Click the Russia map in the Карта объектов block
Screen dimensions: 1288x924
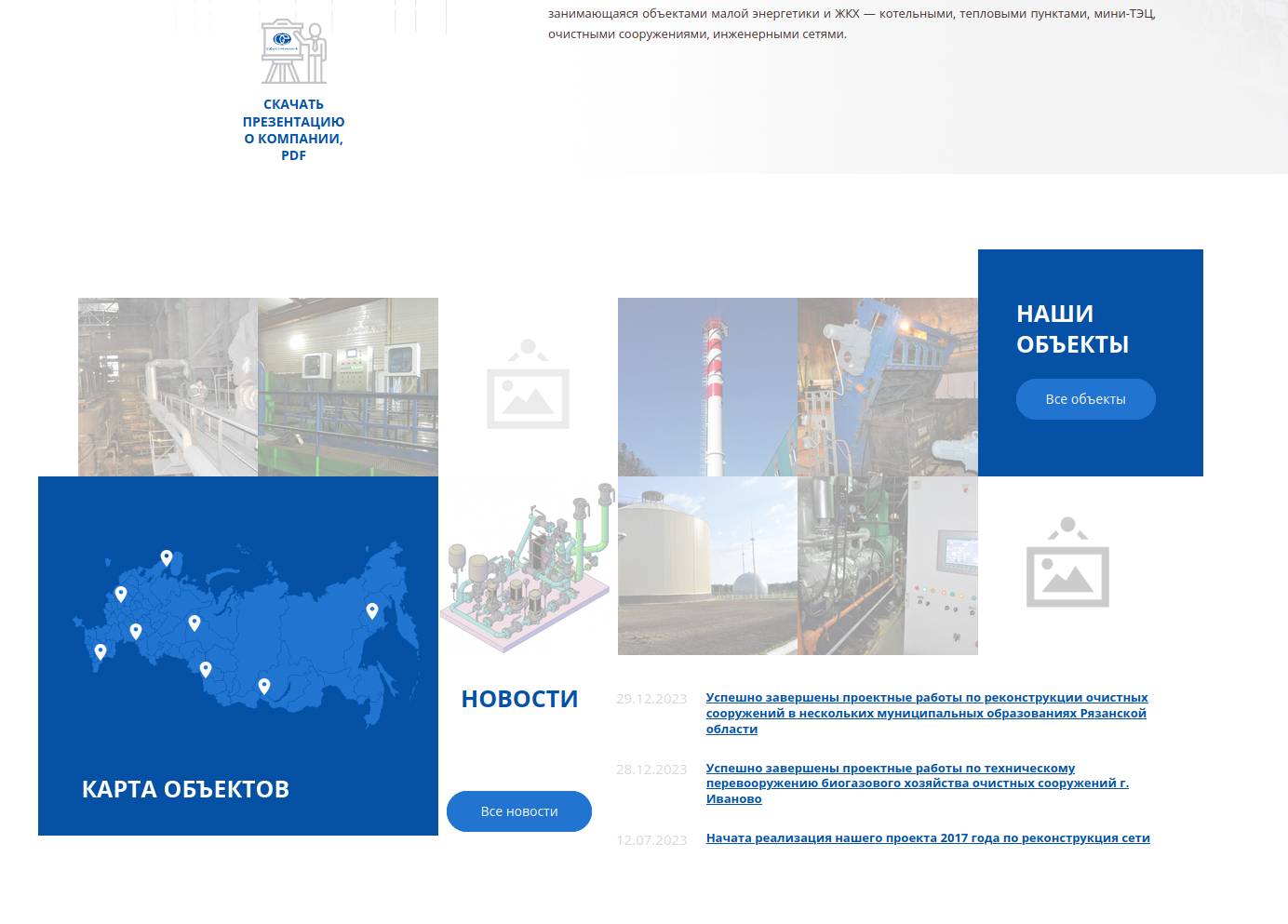[247, 633]
